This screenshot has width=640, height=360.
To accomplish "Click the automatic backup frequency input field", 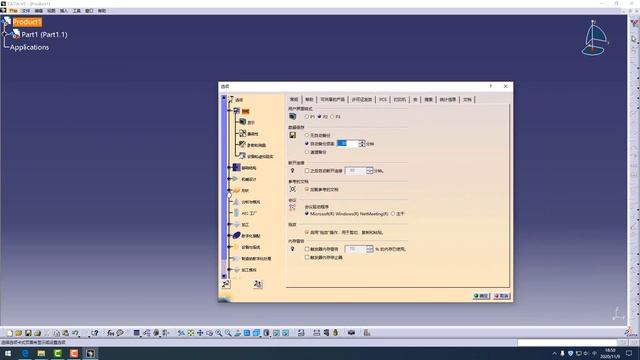I will pos(348,144).
